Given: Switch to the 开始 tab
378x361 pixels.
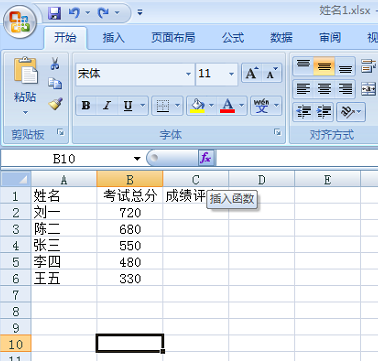Looking at the screenshot, I should pos(65,38).
